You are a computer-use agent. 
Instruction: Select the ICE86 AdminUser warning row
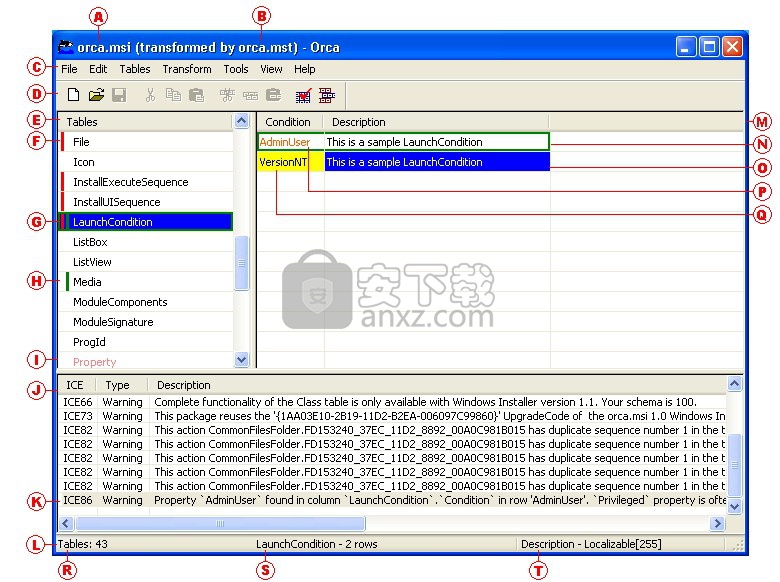point(392,500)
